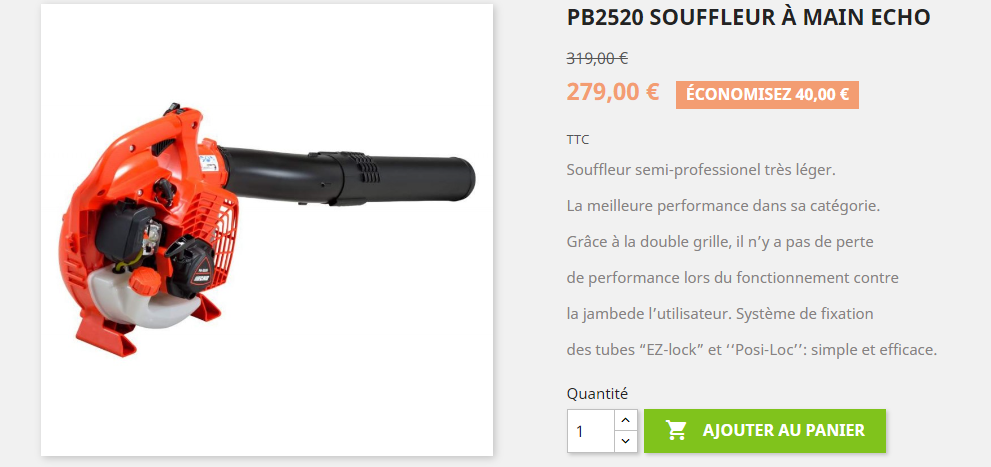The height and width of the screenshot is (467, 991).
Task: Click the crossed-out 319,00 € price
Action: click(x=597, y=59)
